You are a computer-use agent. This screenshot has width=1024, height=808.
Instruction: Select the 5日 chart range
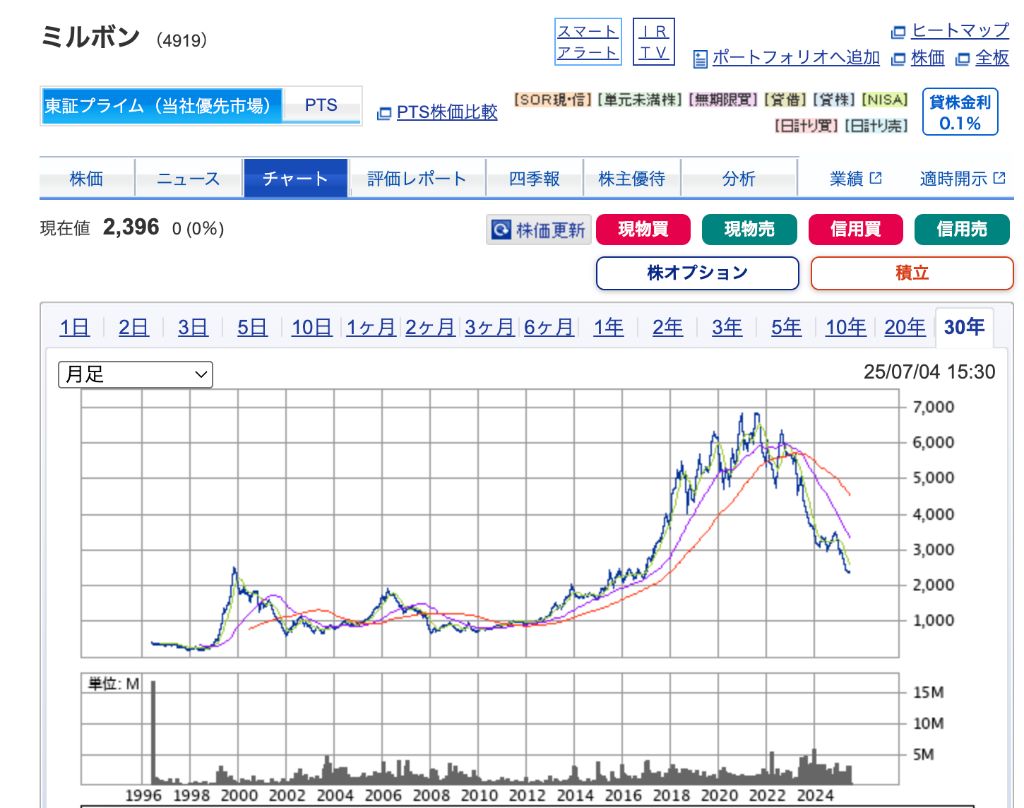pyautogui.click(x=252, y=327)
